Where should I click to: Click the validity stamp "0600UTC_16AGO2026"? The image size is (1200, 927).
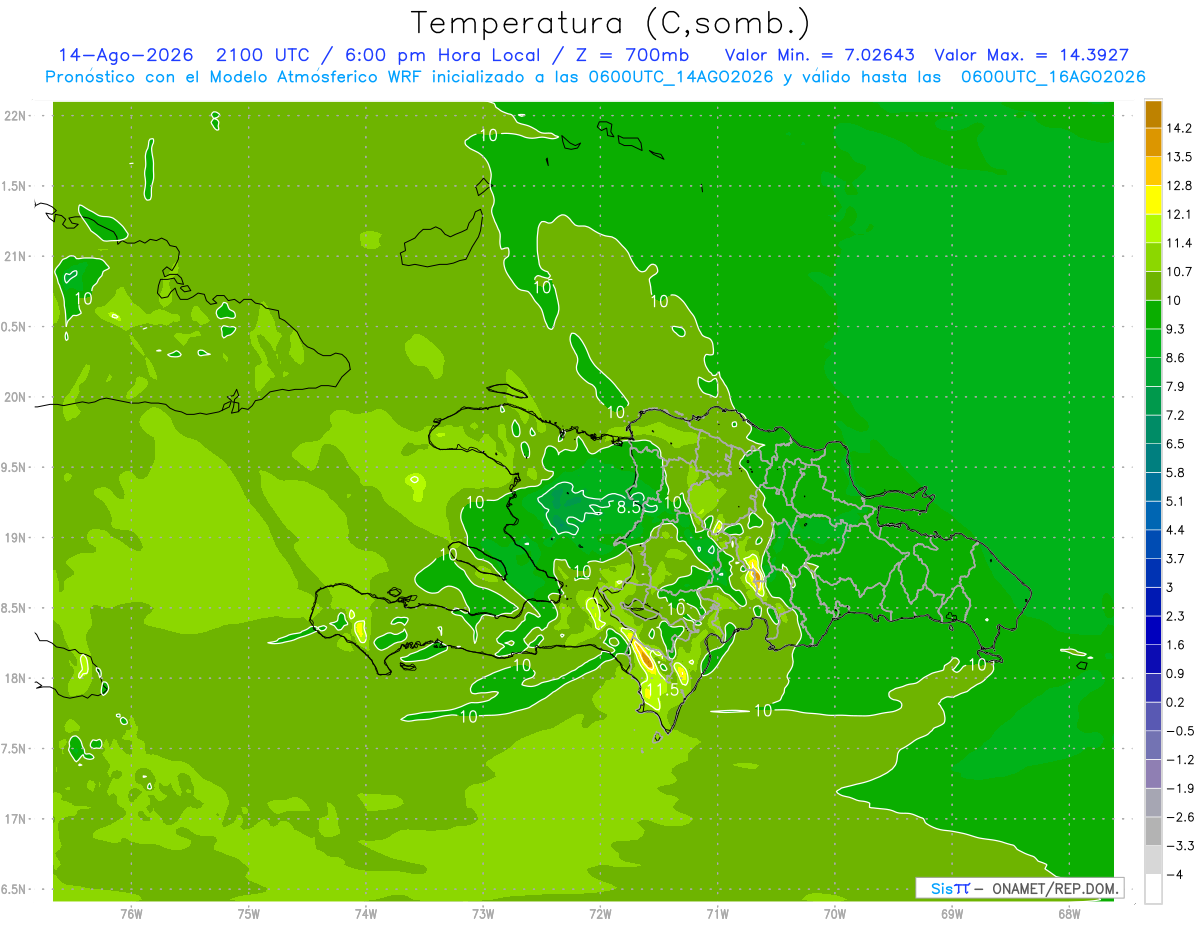(x=1053, y=77)
